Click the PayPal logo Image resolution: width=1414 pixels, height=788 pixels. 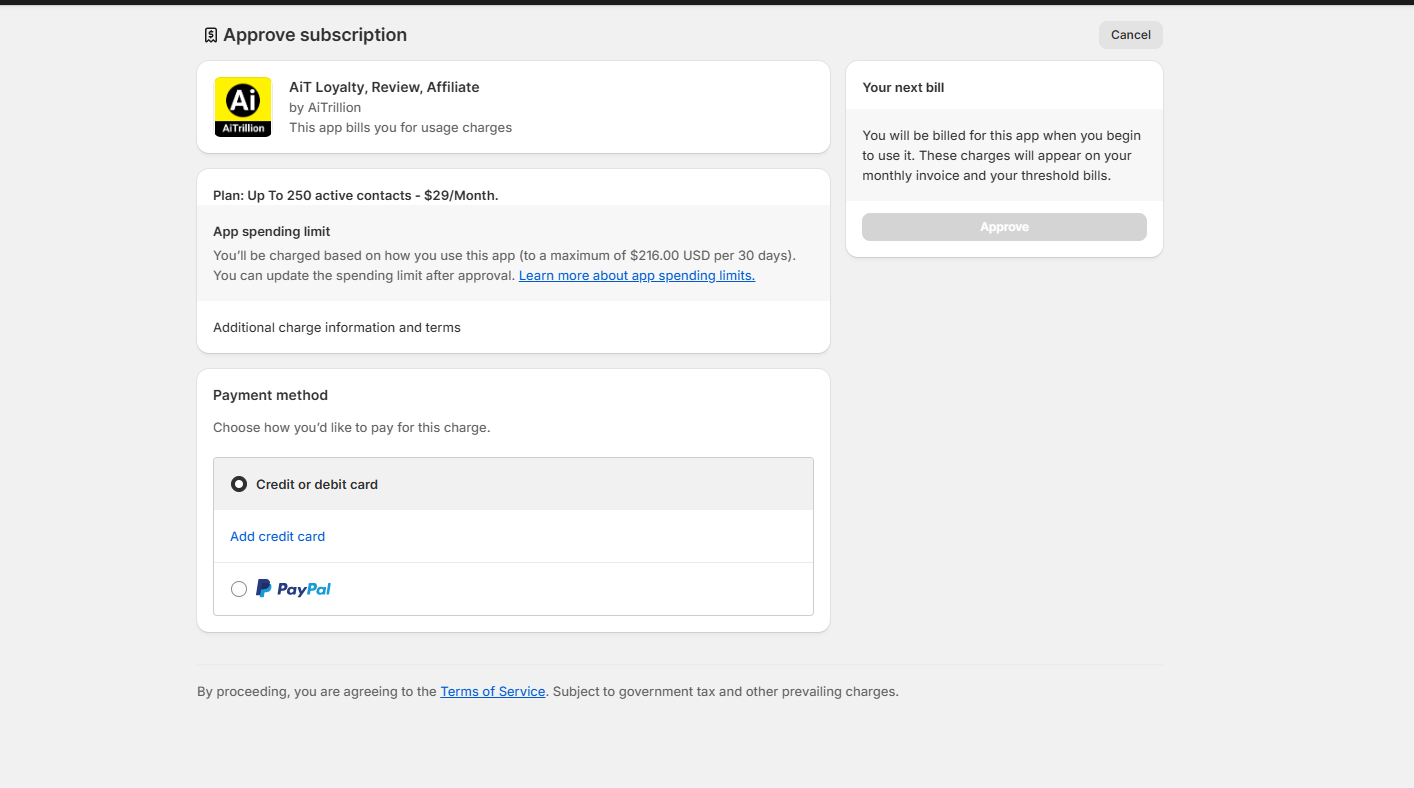pos(293,589)
